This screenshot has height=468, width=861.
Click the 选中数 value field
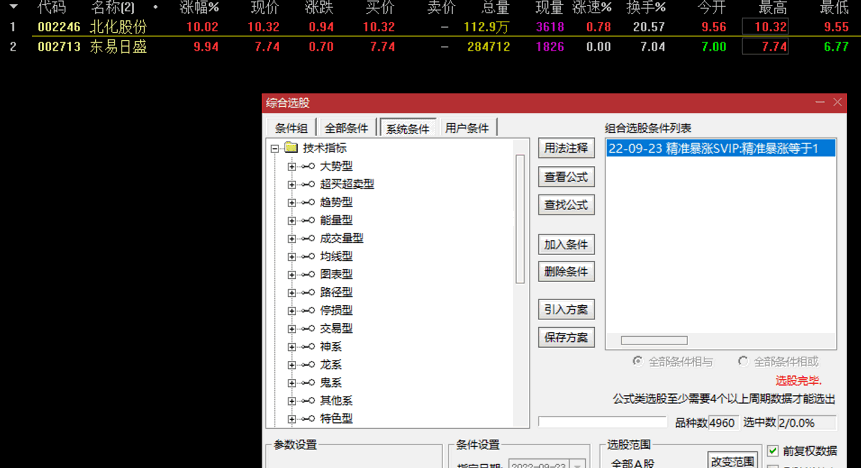[807, 423]
